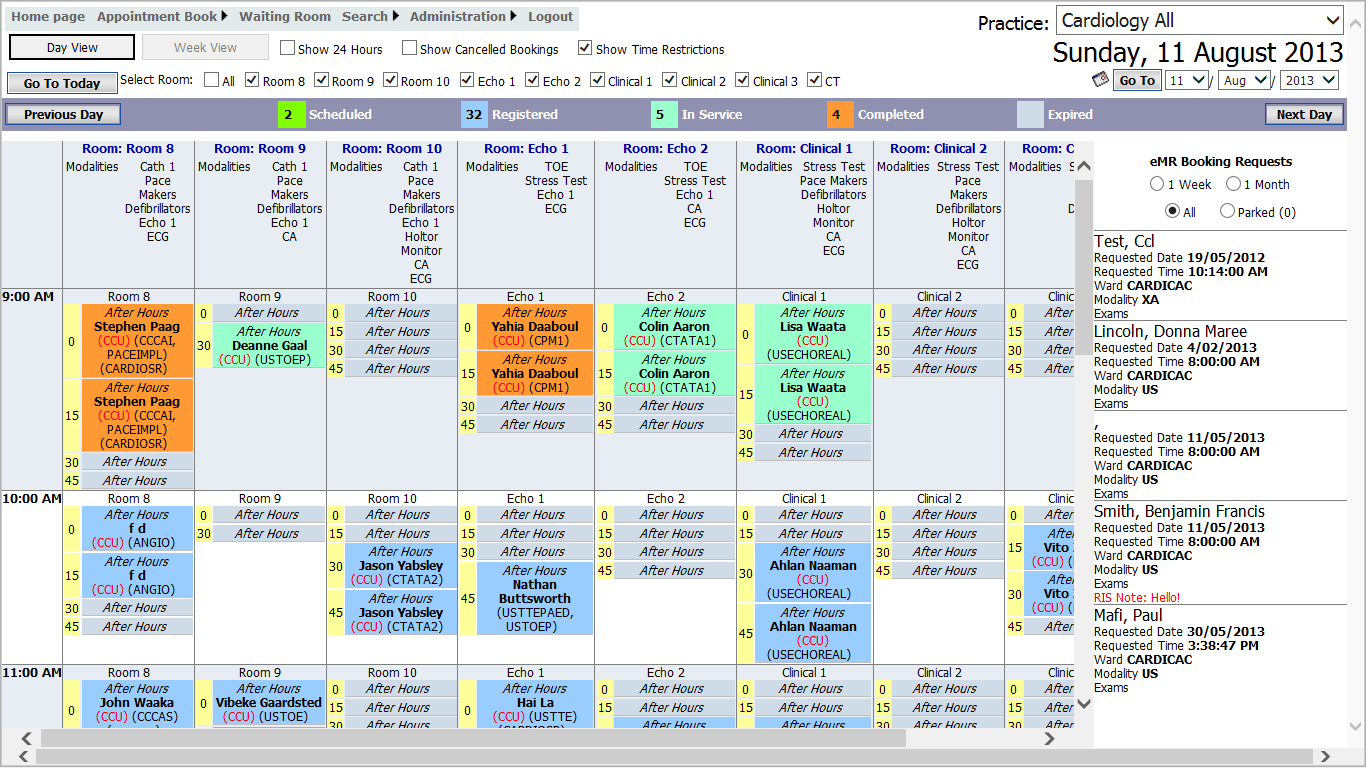Uncheck the Echo 1 room checkbox
This screenshot has height=768, width=1366.
point(467,80)
